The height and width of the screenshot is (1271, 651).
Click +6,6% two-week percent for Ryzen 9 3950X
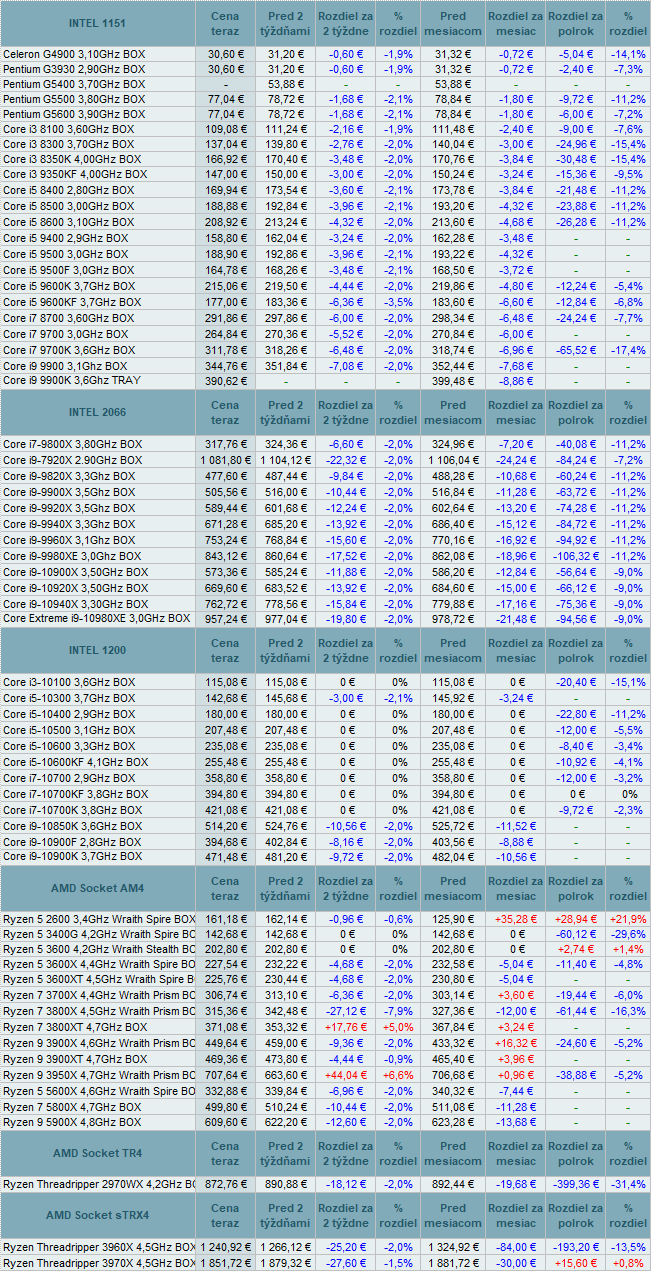pos(397,1075)
